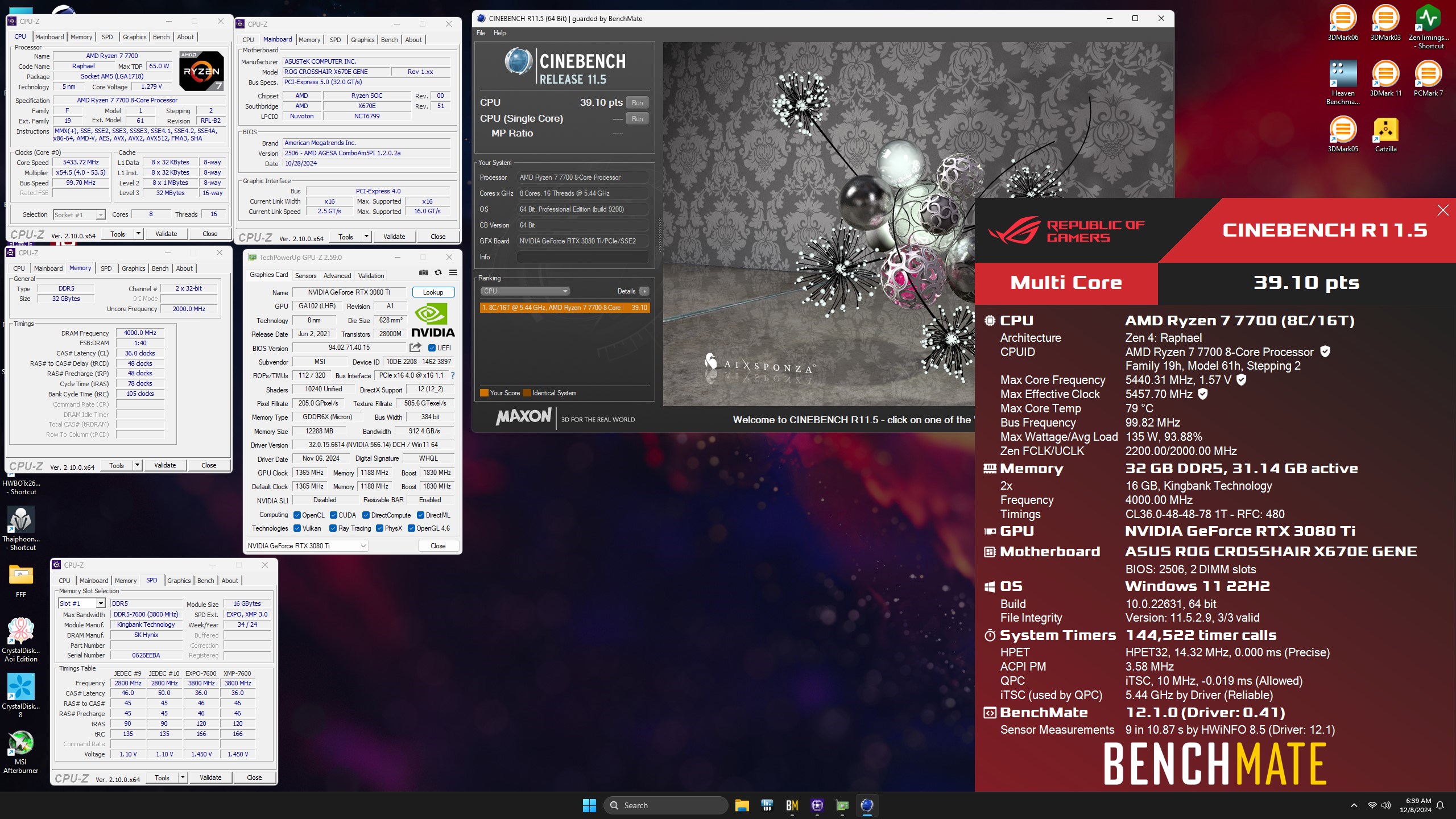Close the BenchMate result overlay

tap(1443, 210)
